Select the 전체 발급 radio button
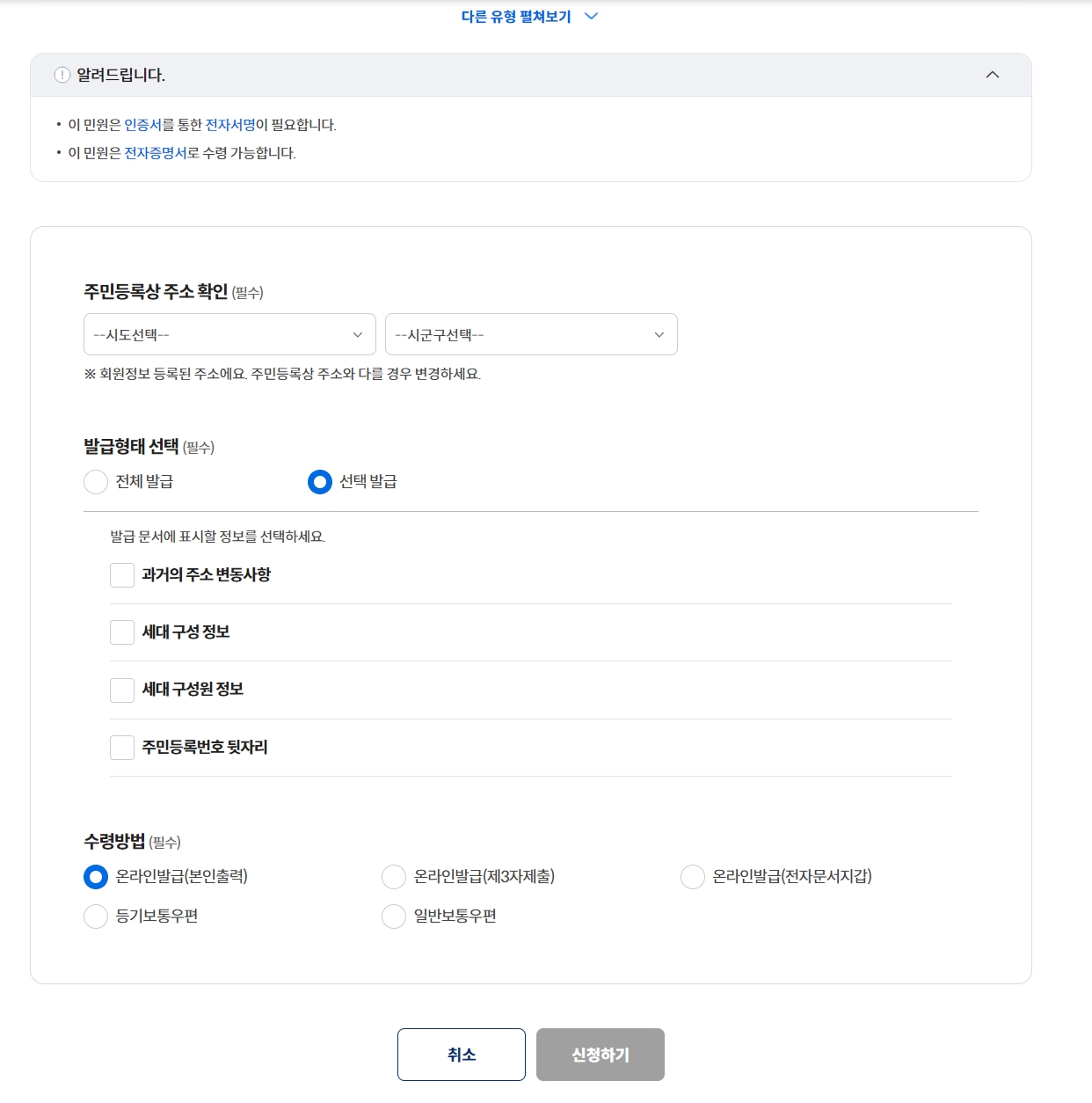 click(x=96, y=482)
